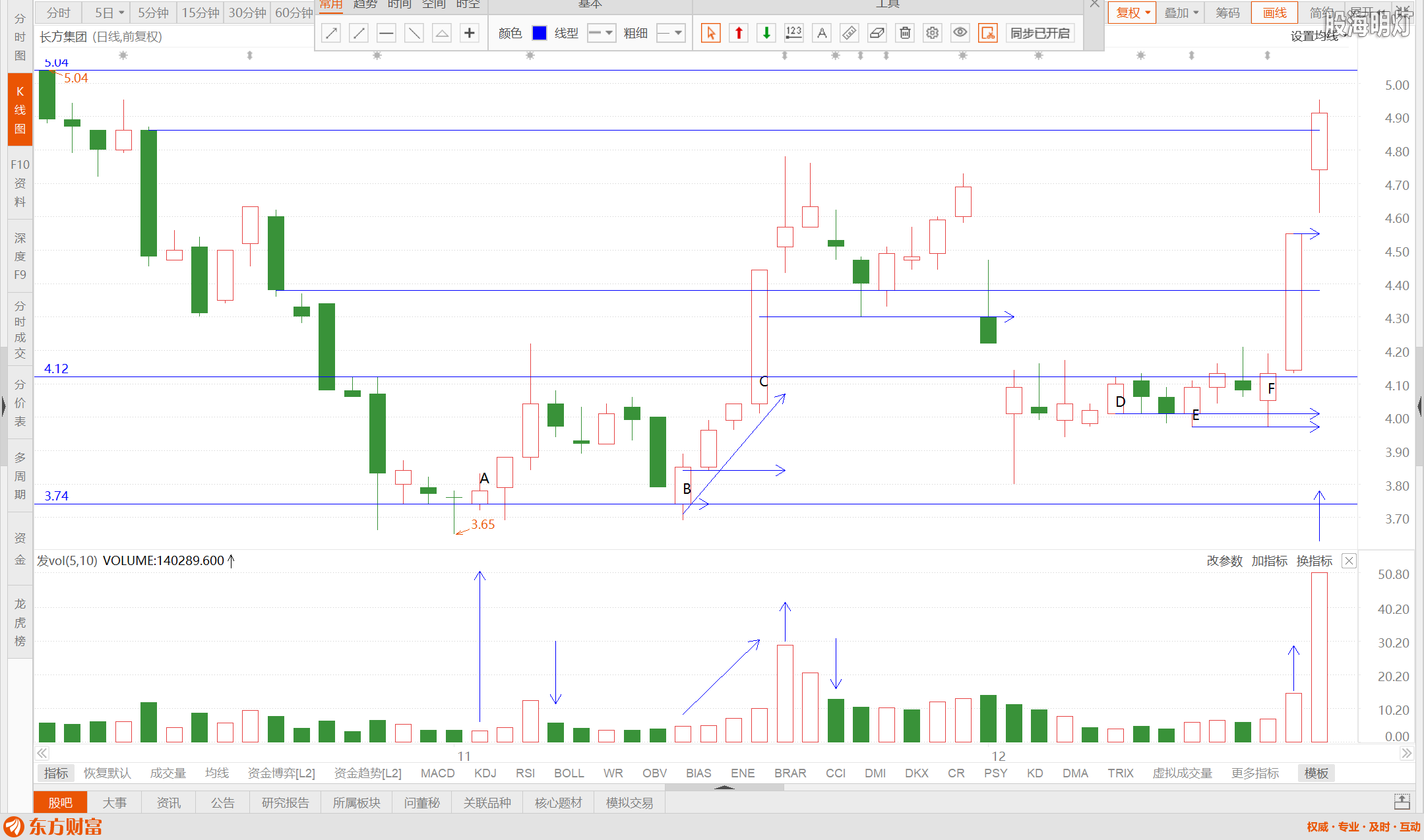Select the eraser tool
Image resolution: width=1424 pixels, height=840 pixels.
coord(877,33)
